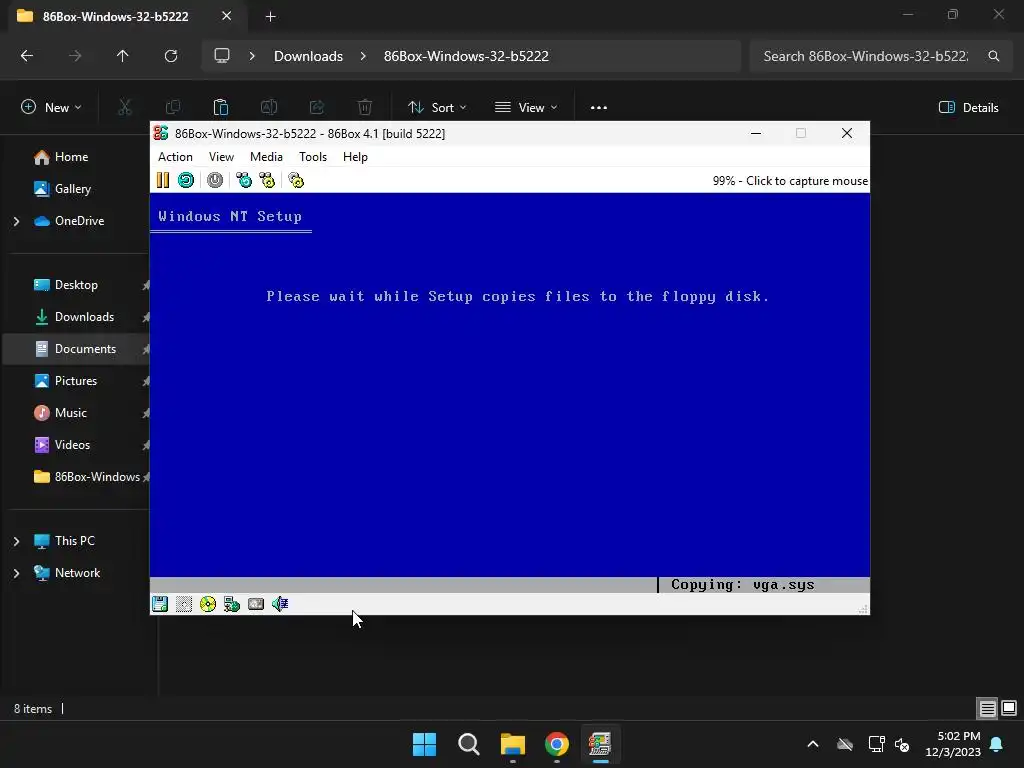
Task: Open Downloads in Explorer sidebar
Action: (84, 317)
